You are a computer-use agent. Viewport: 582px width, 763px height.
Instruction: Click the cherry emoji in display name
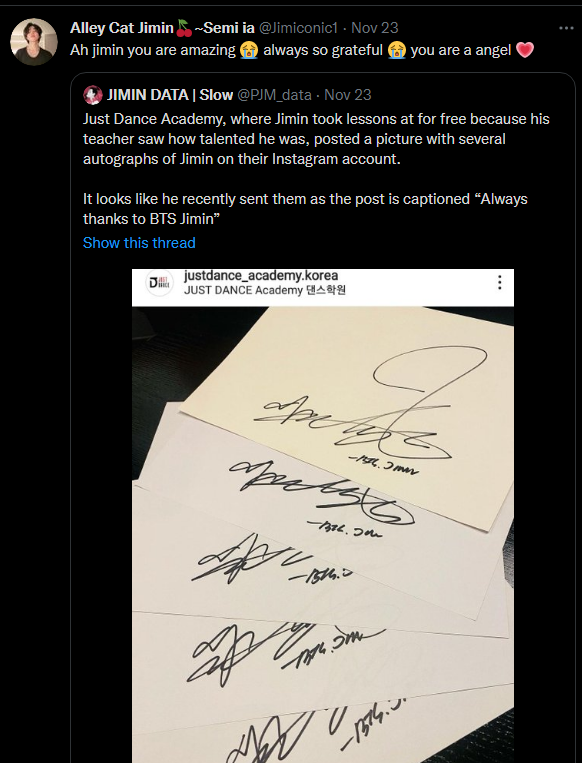coord(183,28)
